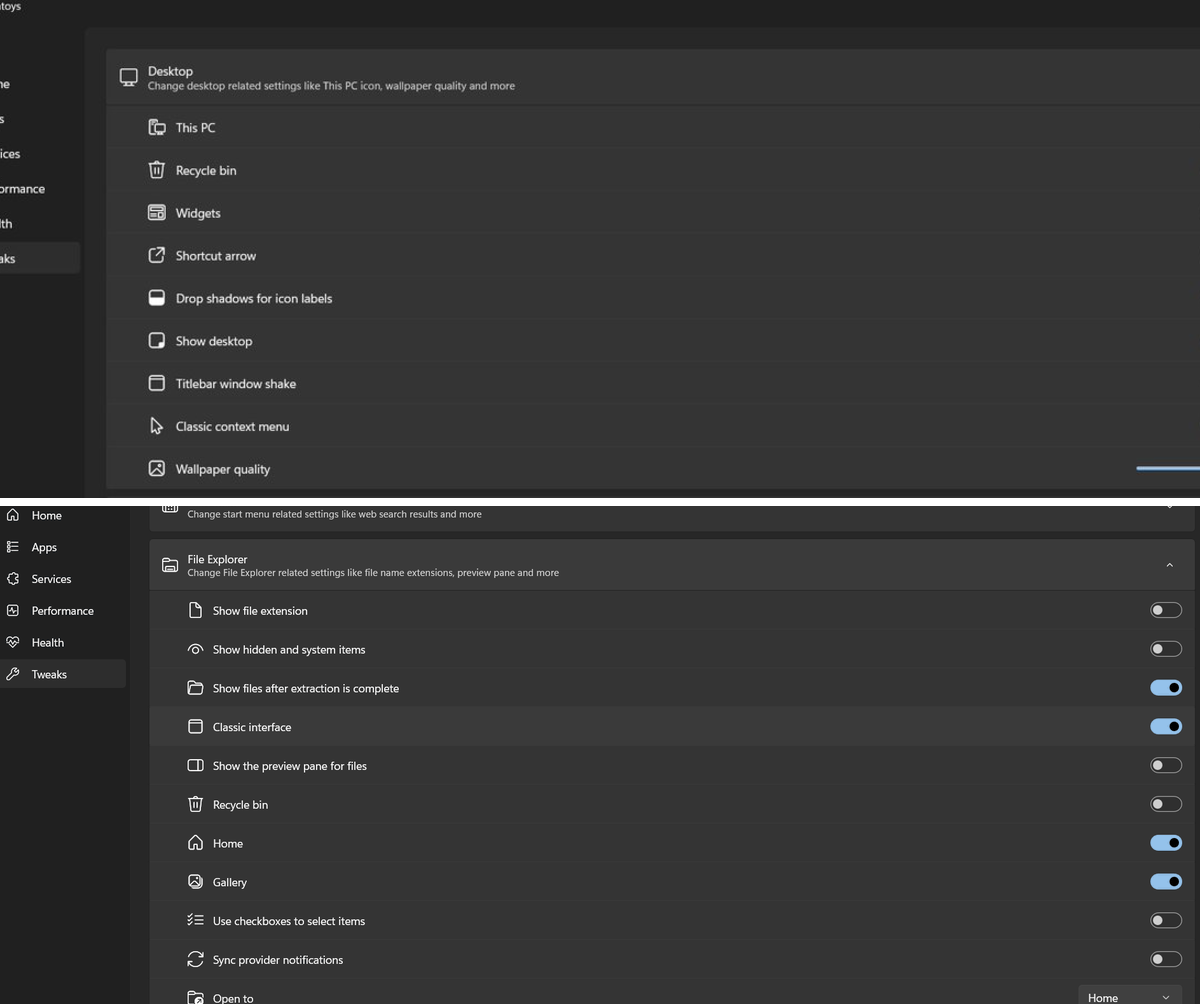Click the Show file extension document icon

coord(196,611)
